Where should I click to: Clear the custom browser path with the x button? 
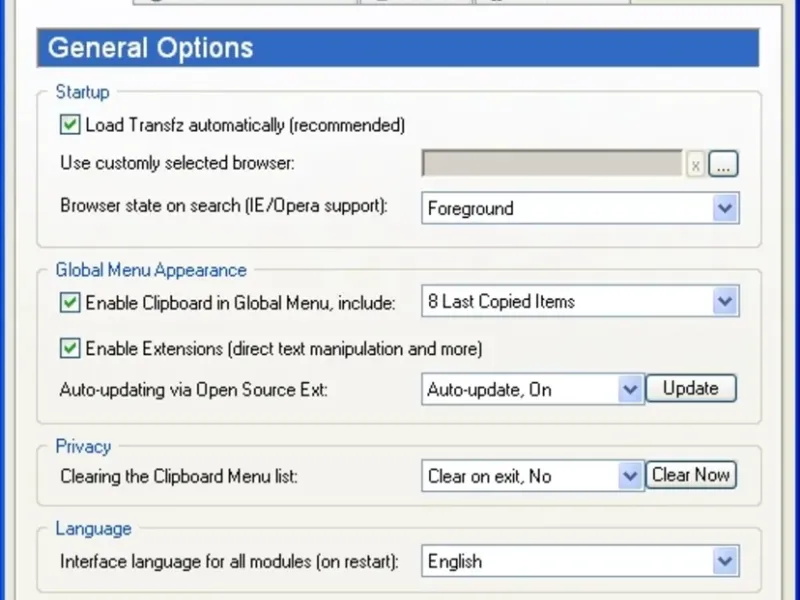(x=696, y=165)
